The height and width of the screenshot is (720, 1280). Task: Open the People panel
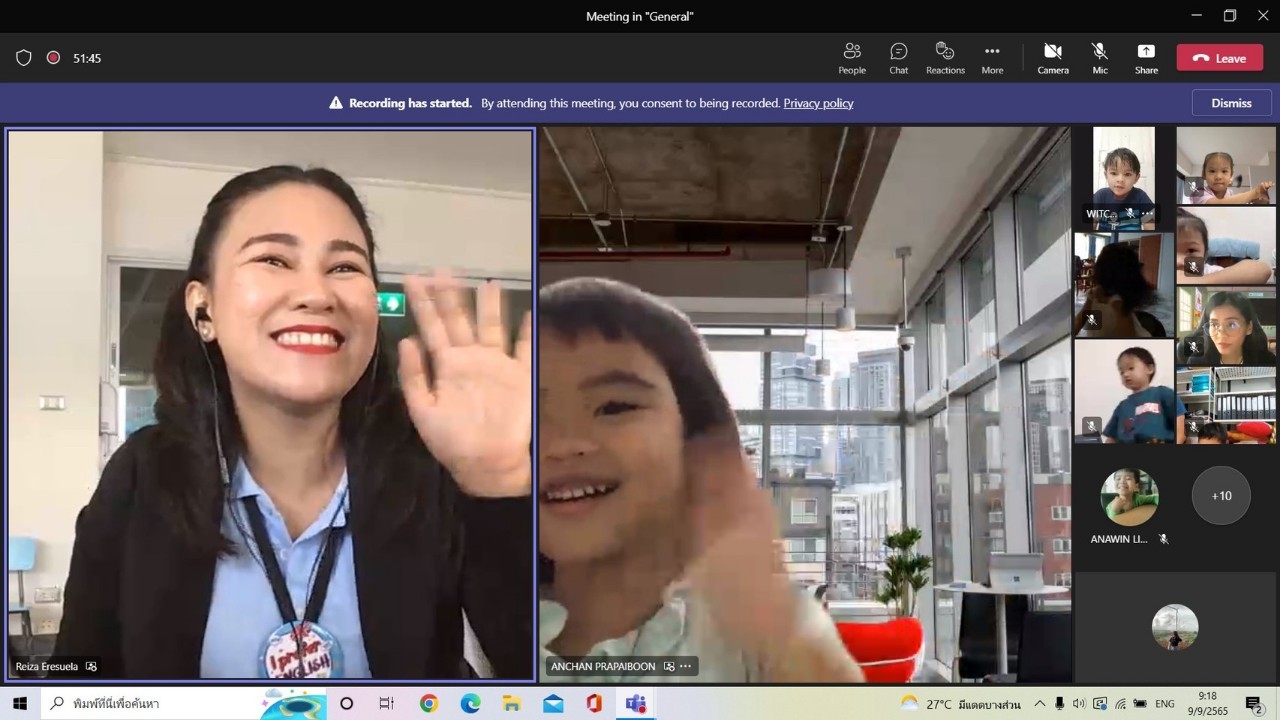[852, 58]
